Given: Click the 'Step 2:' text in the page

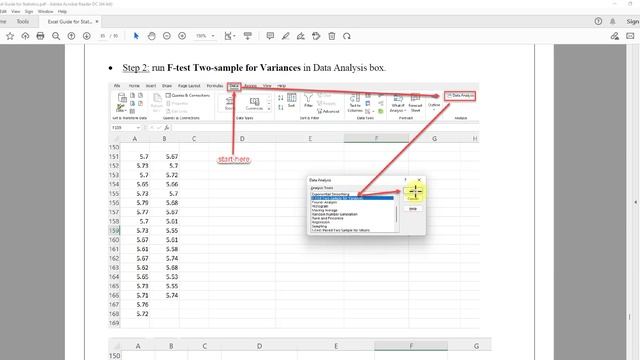Looking at the screenshot, I should 136,68.
